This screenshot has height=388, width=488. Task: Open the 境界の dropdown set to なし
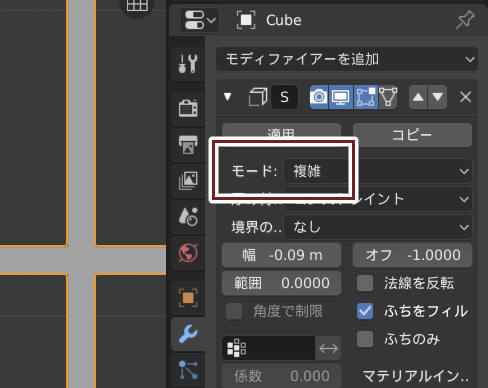[378, 227]
